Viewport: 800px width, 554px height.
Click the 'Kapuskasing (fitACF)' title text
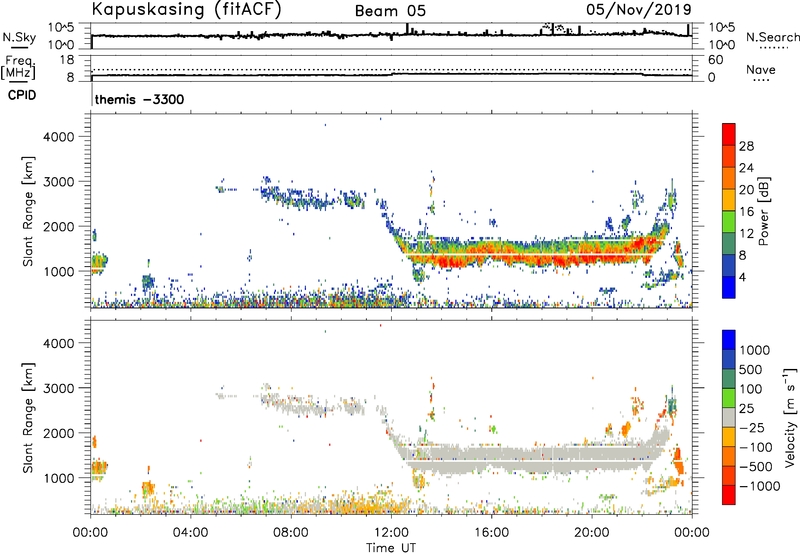186,9
